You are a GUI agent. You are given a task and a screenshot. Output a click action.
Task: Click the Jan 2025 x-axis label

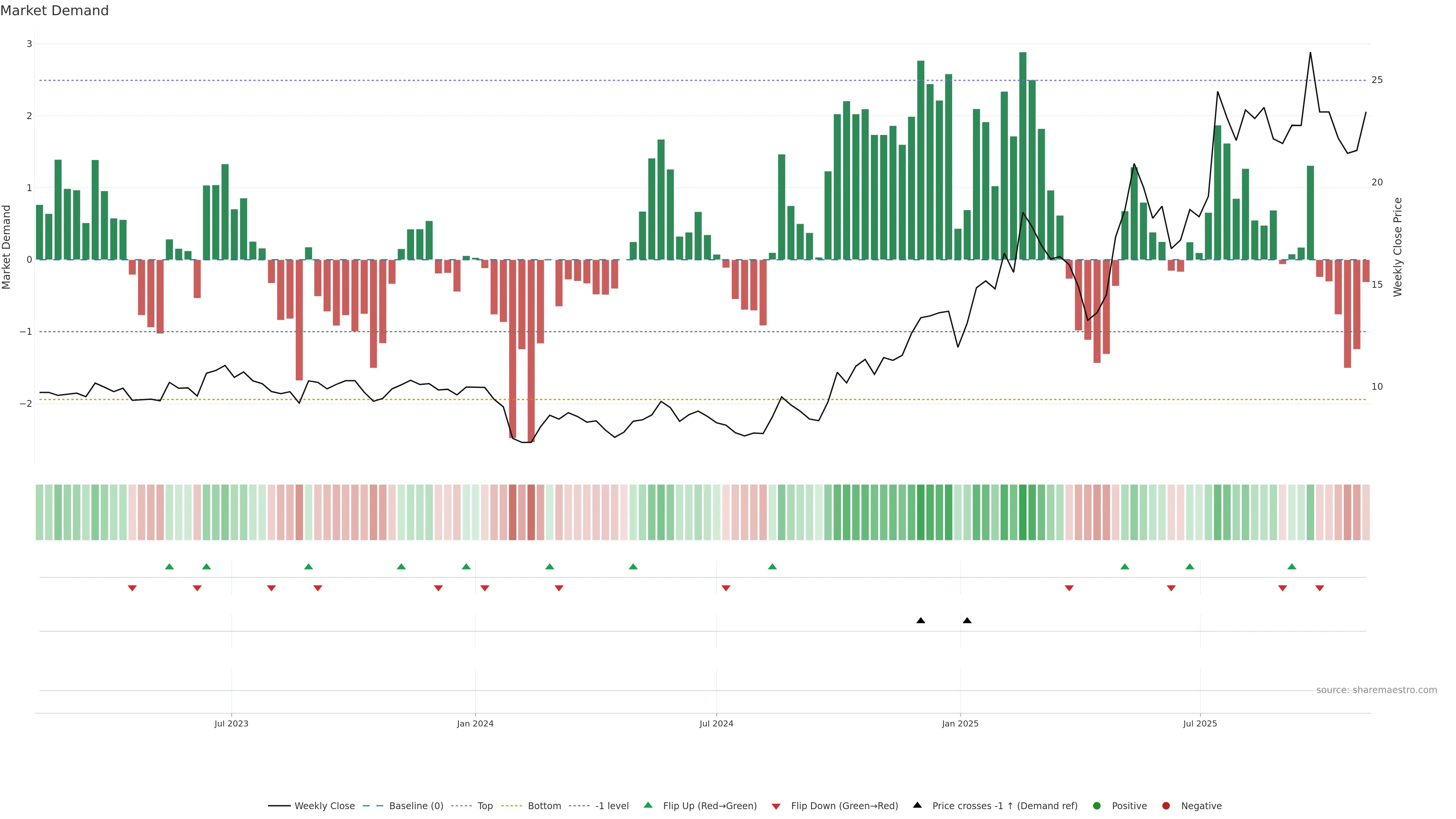pos(960,723)
